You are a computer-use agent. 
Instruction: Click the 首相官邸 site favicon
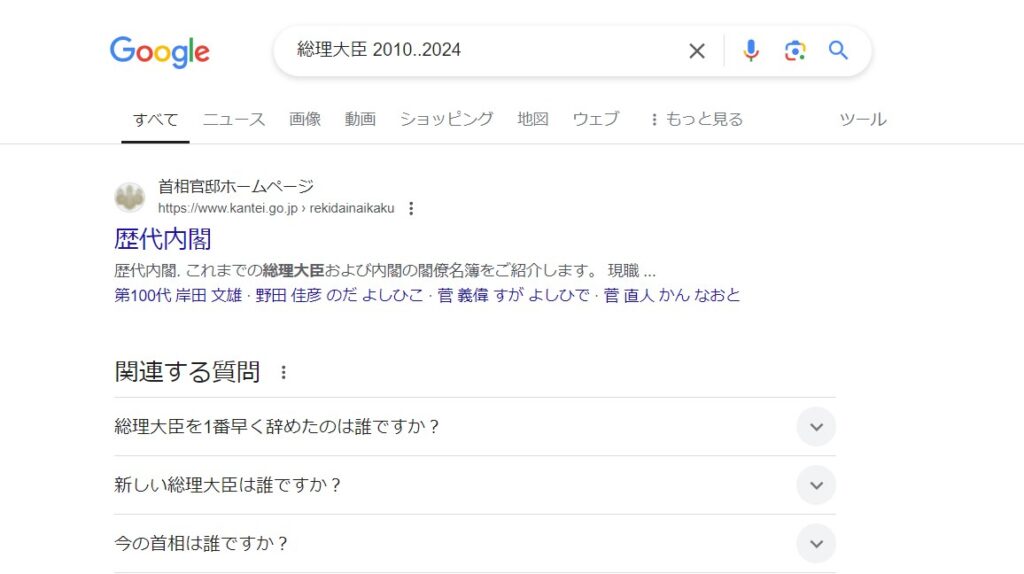pos(129,197)
